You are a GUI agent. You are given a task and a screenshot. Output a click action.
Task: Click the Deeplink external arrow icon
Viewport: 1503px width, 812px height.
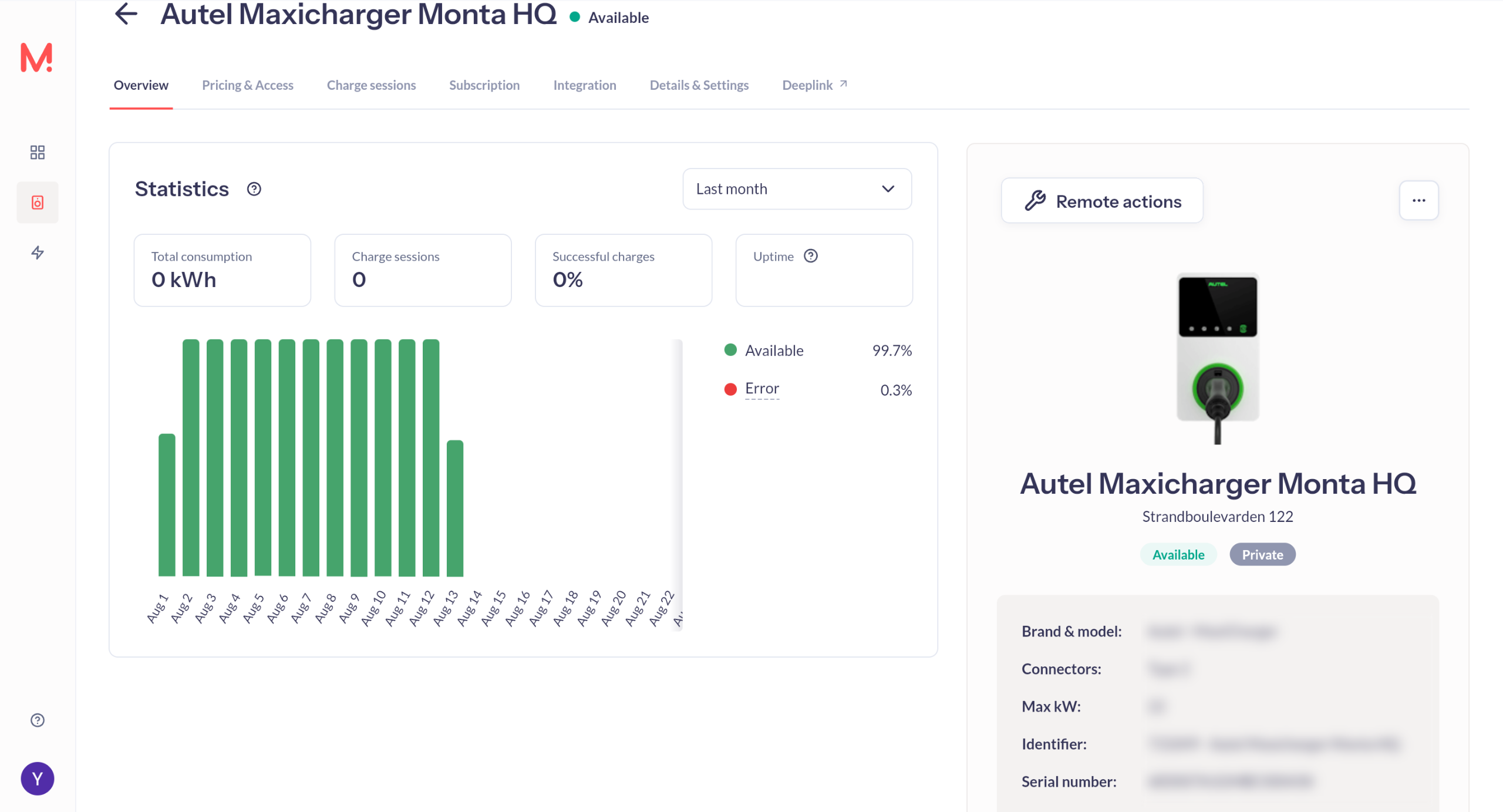point(844,84)
